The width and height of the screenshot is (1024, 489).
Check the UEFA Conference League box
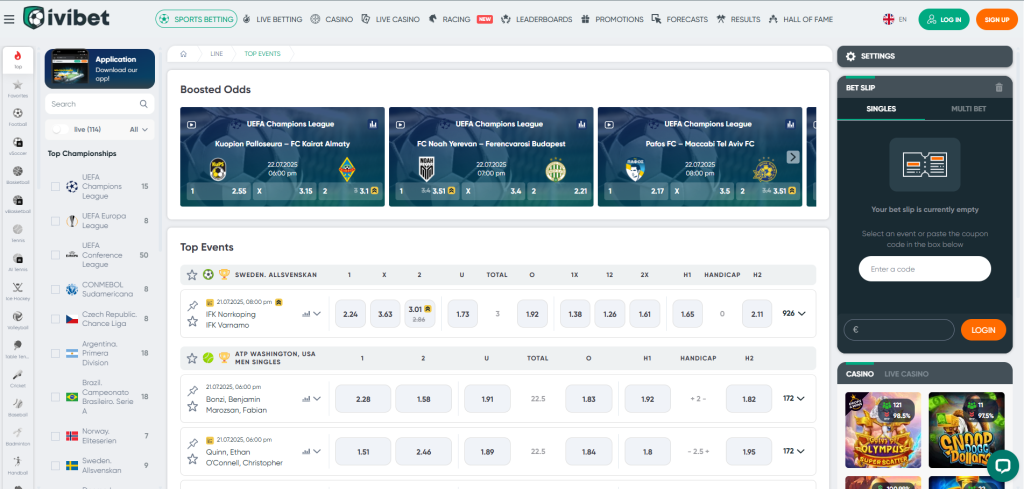pyautogui.click(x=56, y=255)
